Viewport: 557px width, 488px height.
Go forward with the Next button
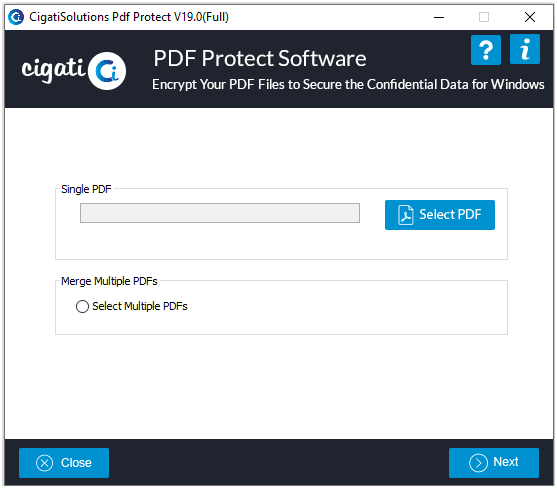click(494, 463)
